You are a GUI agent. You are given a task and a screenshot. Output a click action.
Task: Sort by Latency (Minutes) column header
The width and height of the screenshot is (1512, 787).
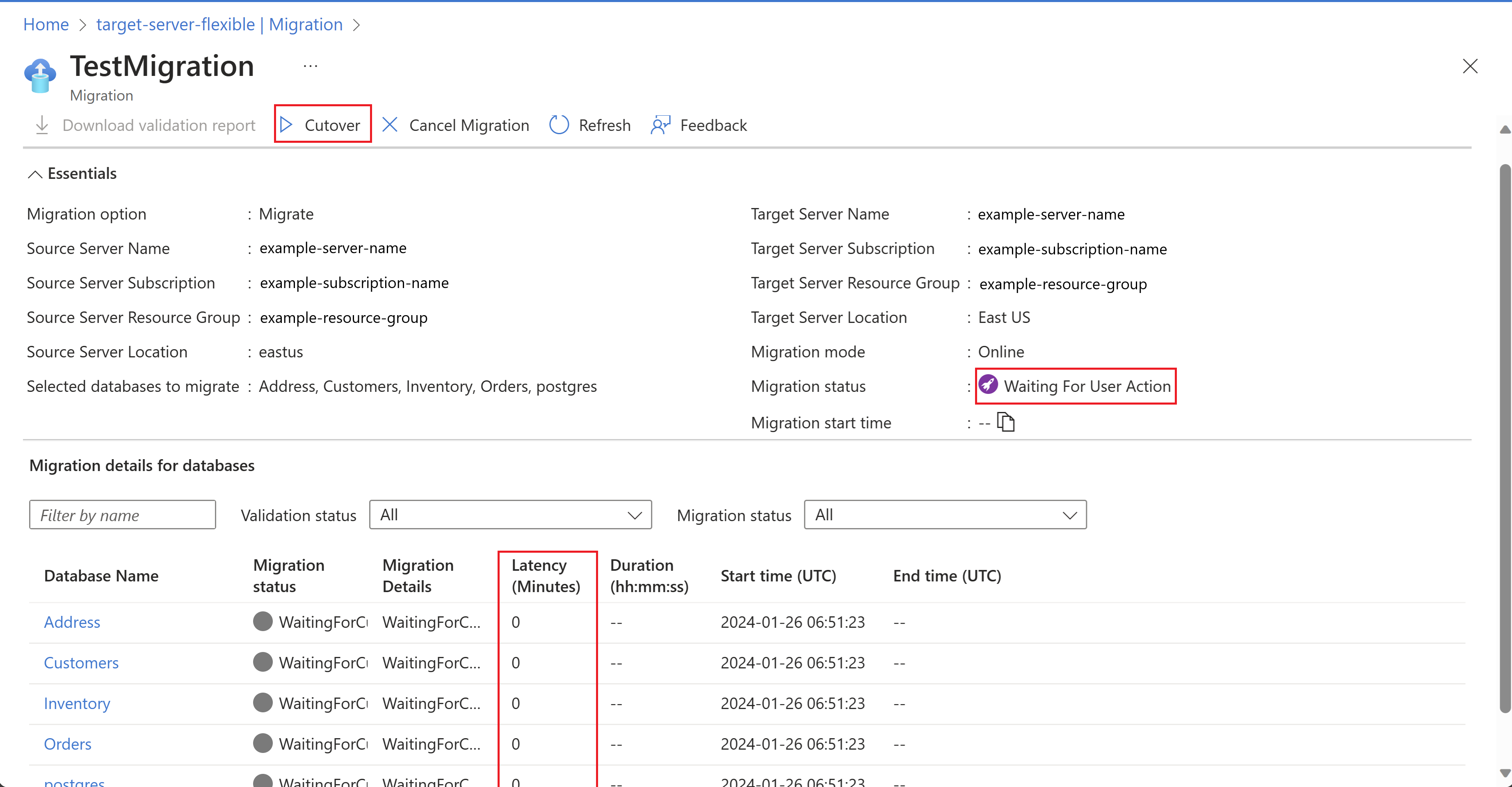(x=545, y=576)
